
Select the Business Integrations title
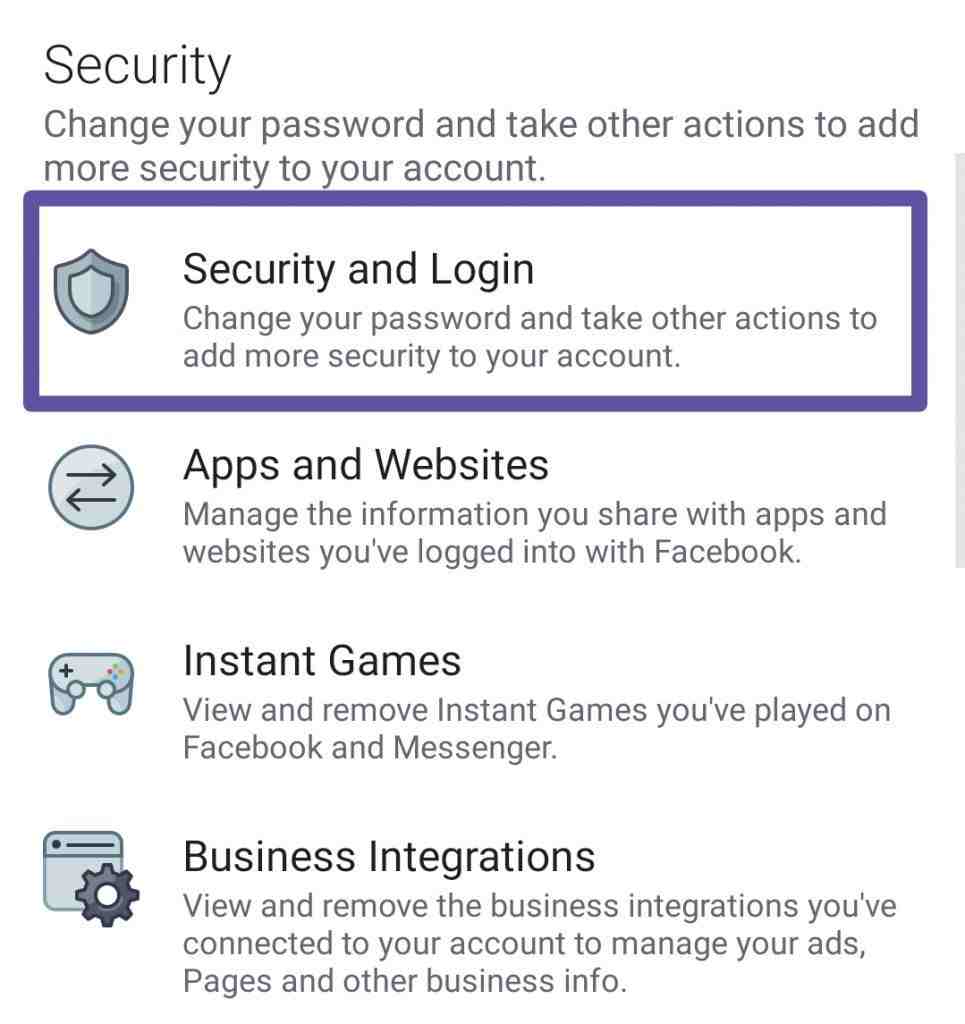pos(389,856)
